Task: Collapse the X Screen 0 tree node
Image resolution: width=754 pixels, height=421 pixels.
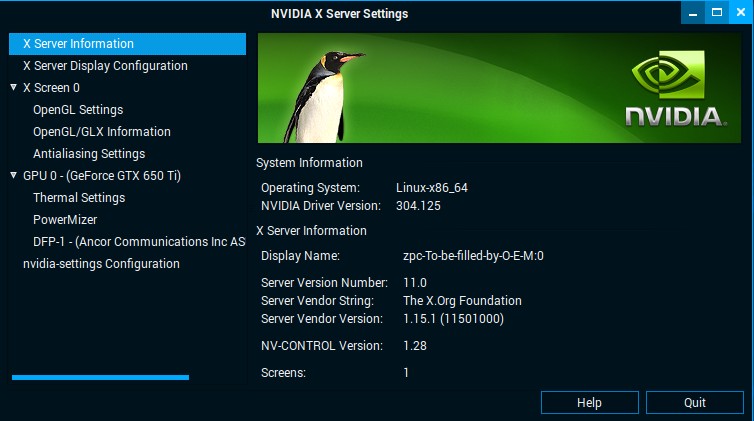Action: tap(13, 88)
